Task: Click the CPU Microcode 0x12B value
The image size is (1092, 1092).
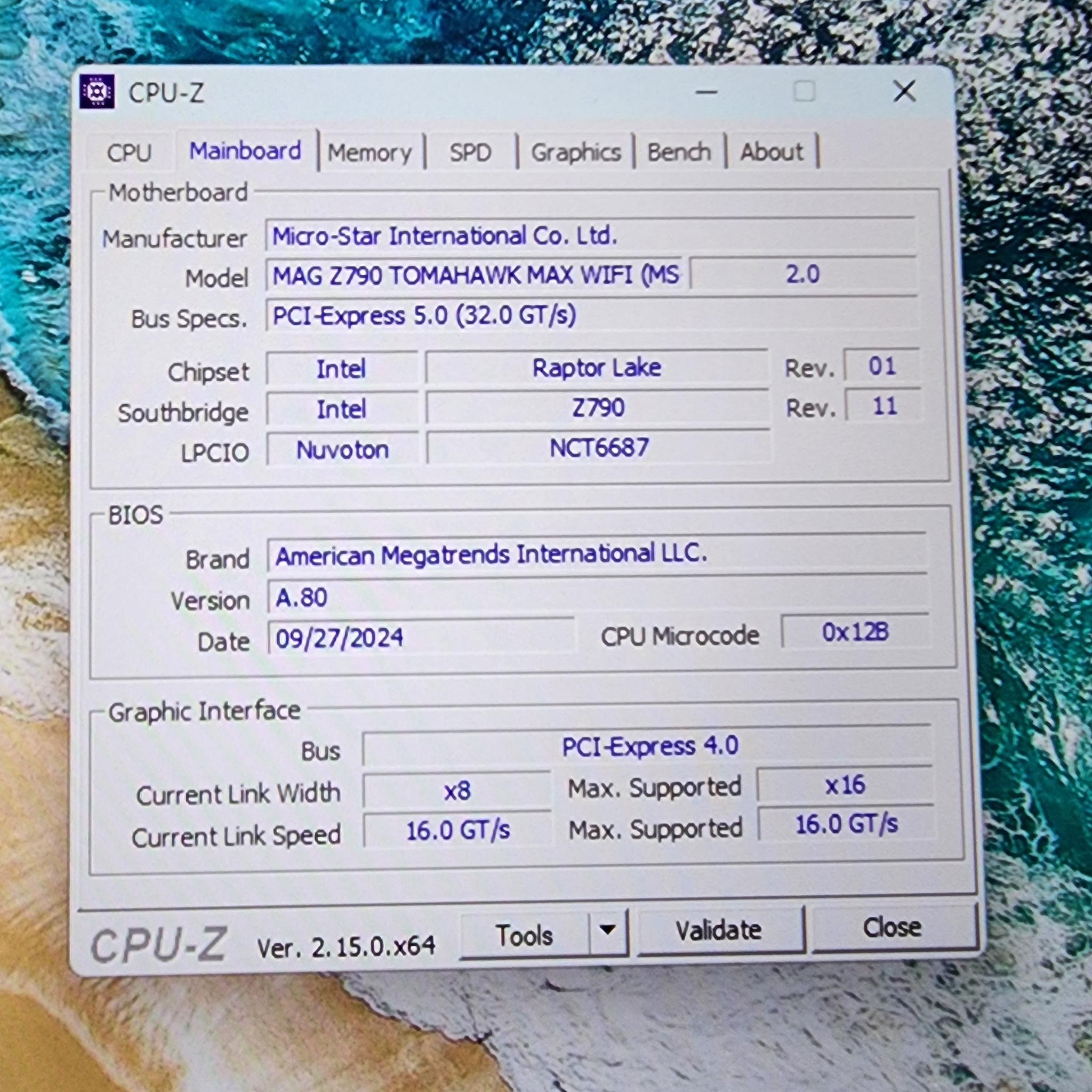Action: click(x=855, y=632)
